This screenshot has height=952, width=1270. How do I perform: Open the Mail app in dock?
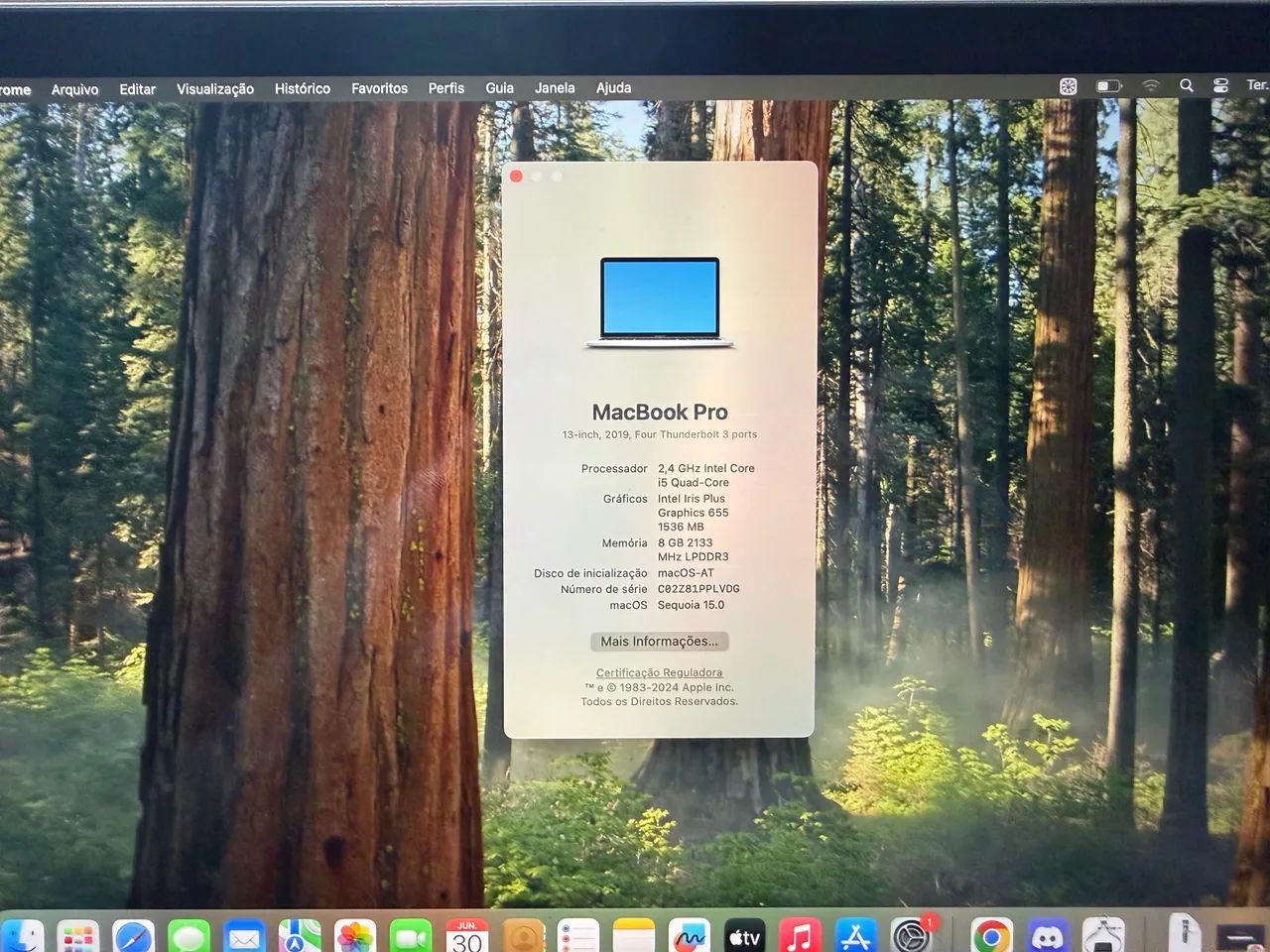(244, 936)
